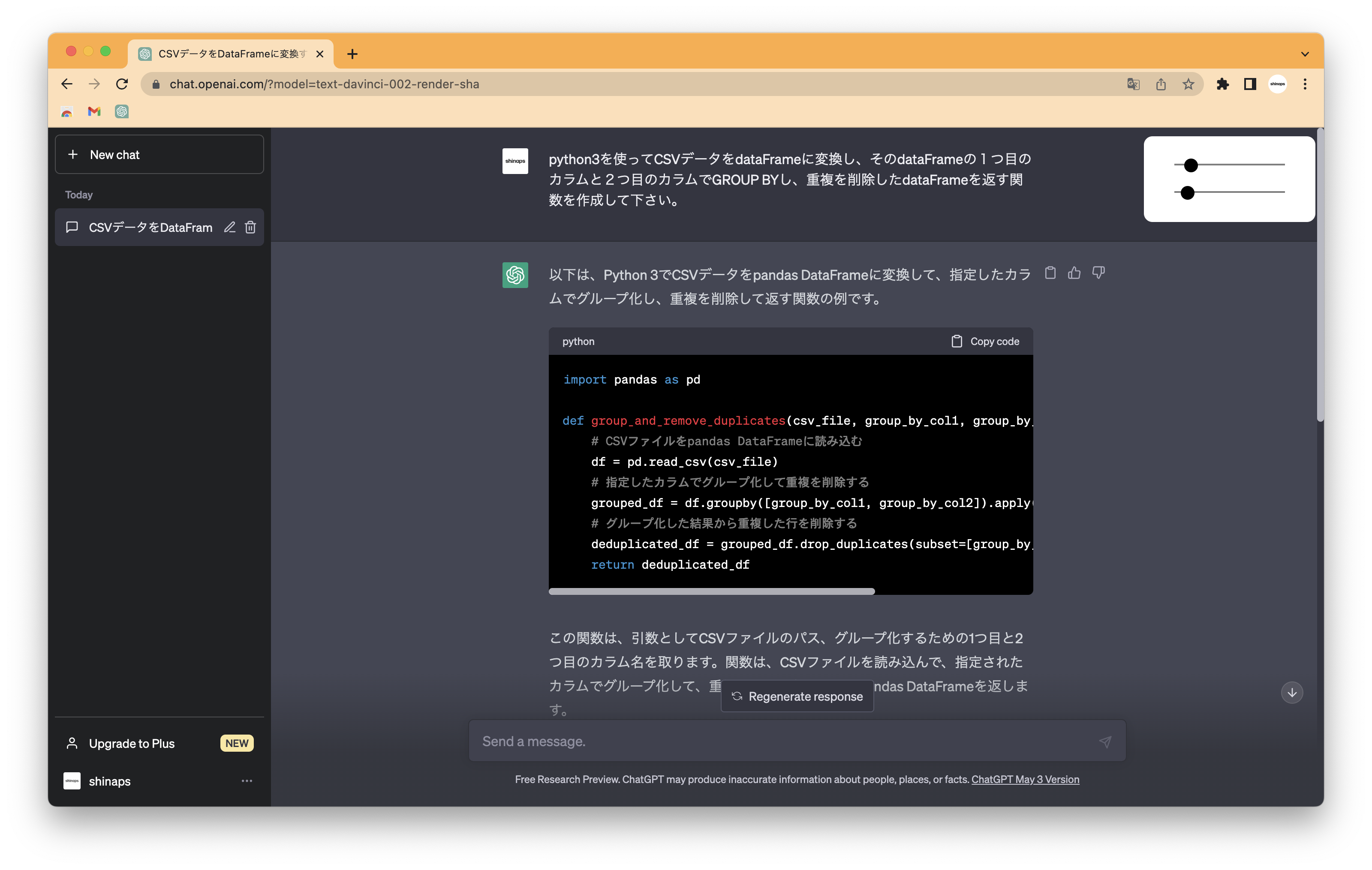Click the lower slider handle
1372x870 pixels.
tap(1187, 193)
